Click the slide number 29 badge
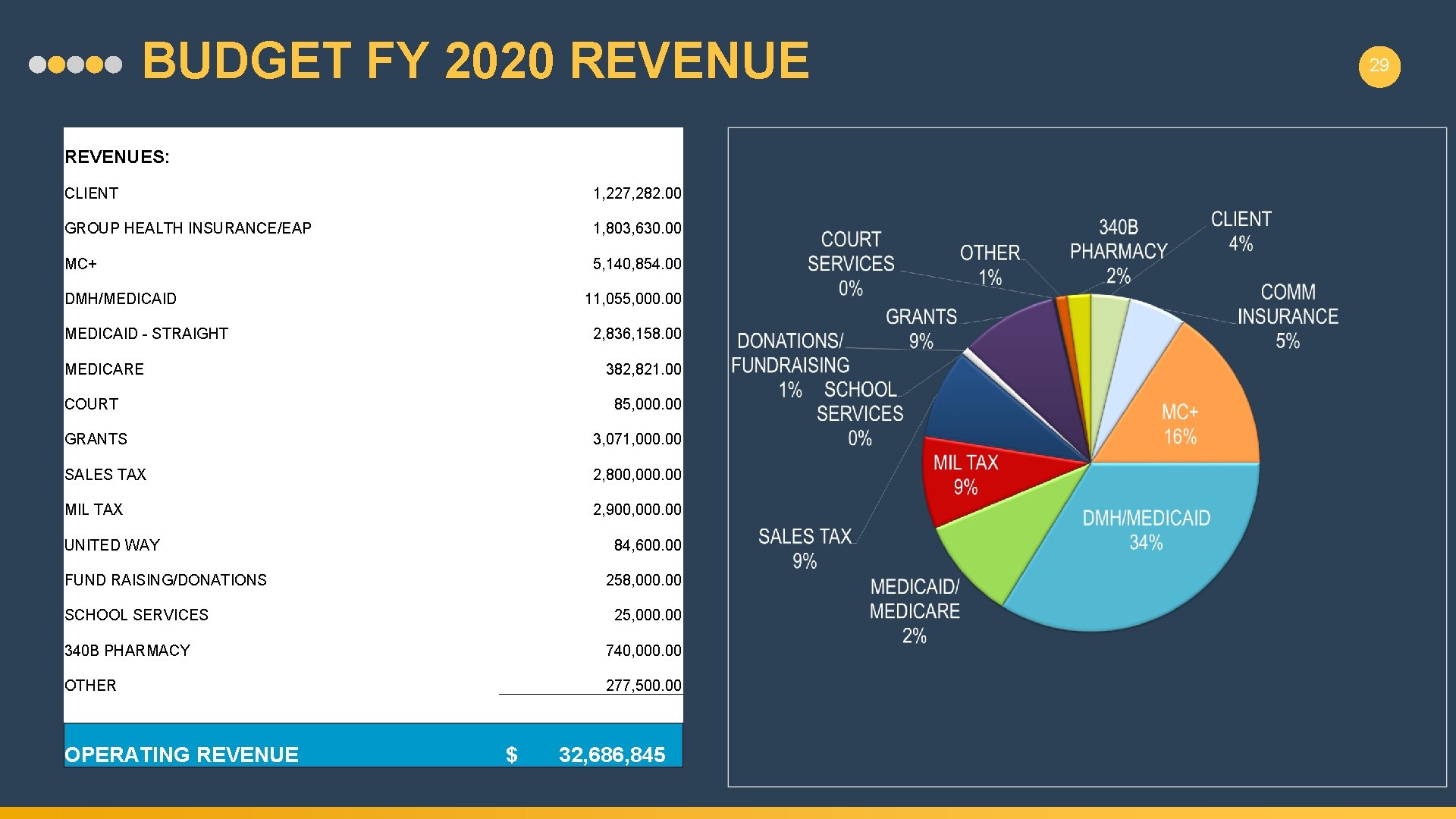 click(x=1379, y=66)
